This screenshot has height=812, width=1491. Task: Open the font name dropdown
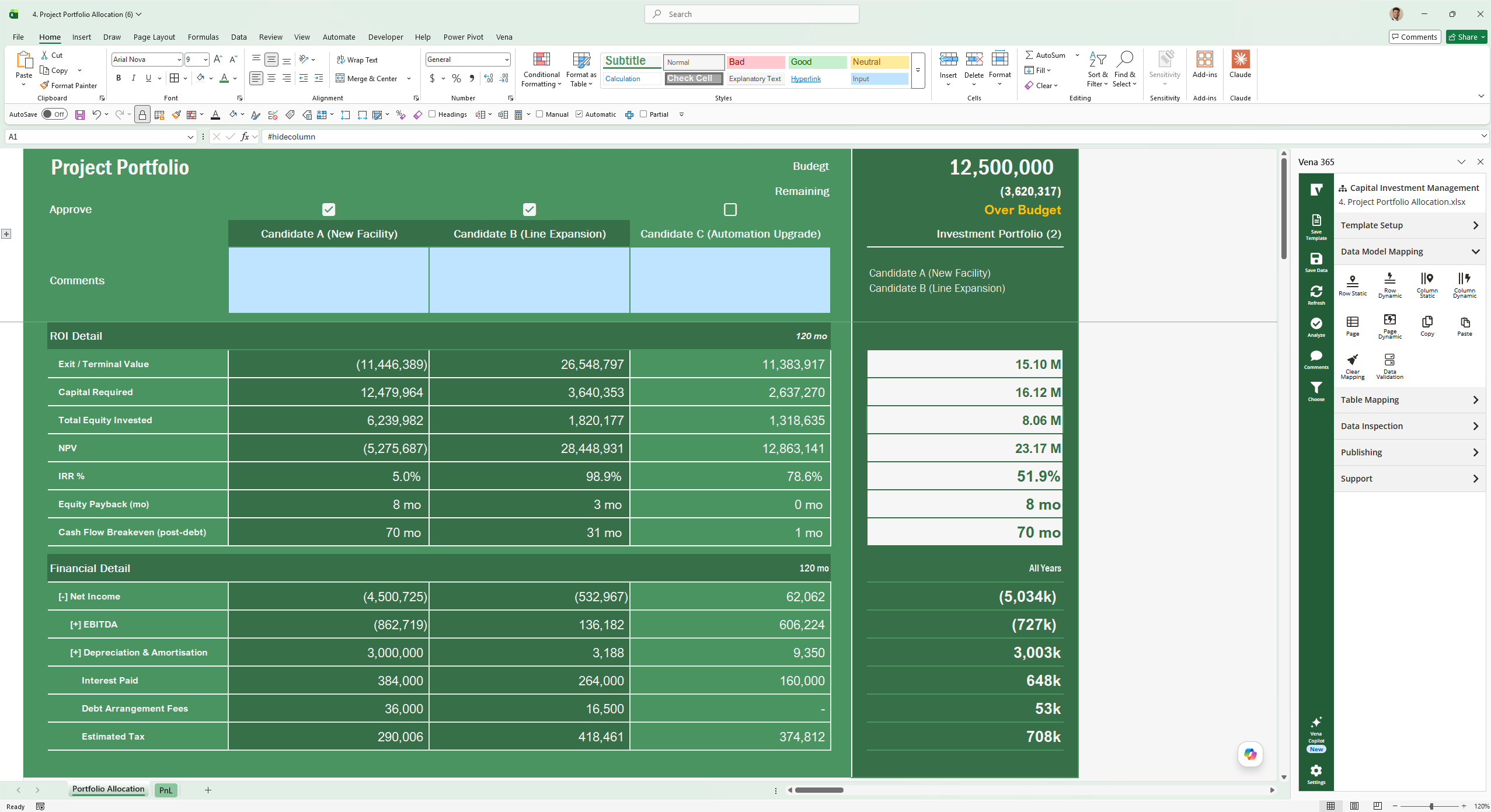(179, 60)
